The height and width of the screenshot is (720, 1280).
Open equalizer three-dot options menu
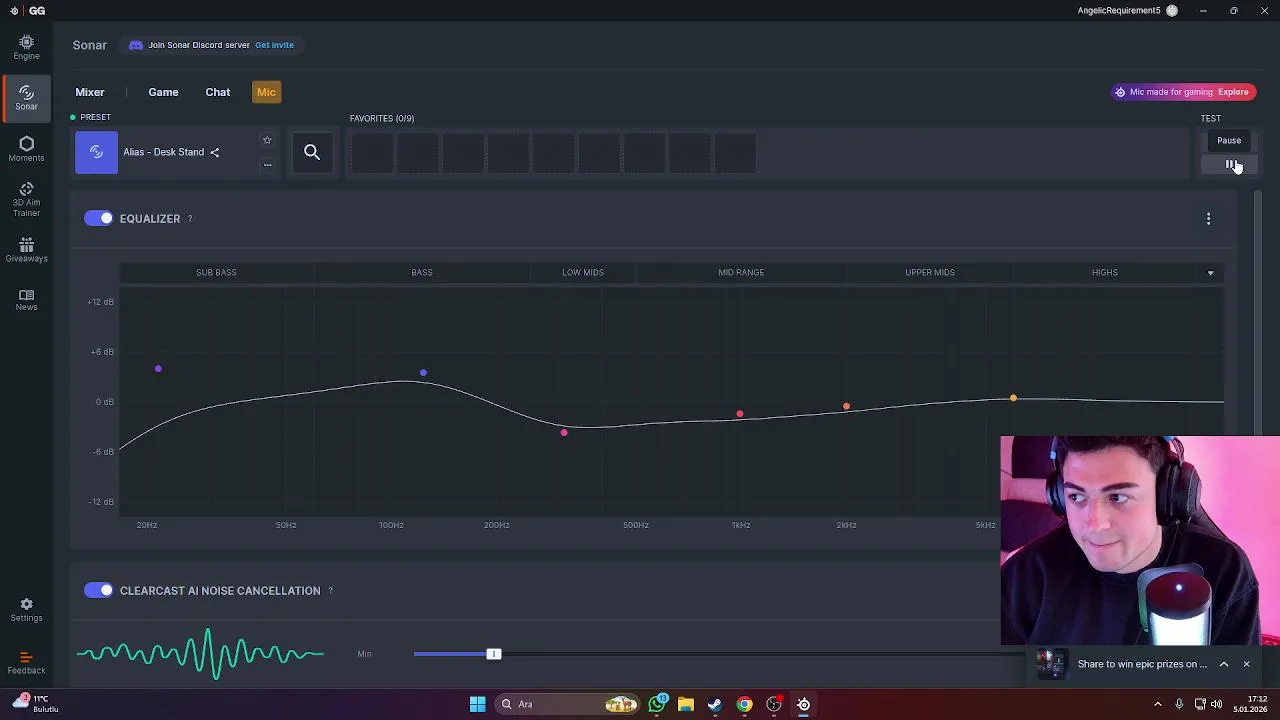click(x=1208, y=218)
